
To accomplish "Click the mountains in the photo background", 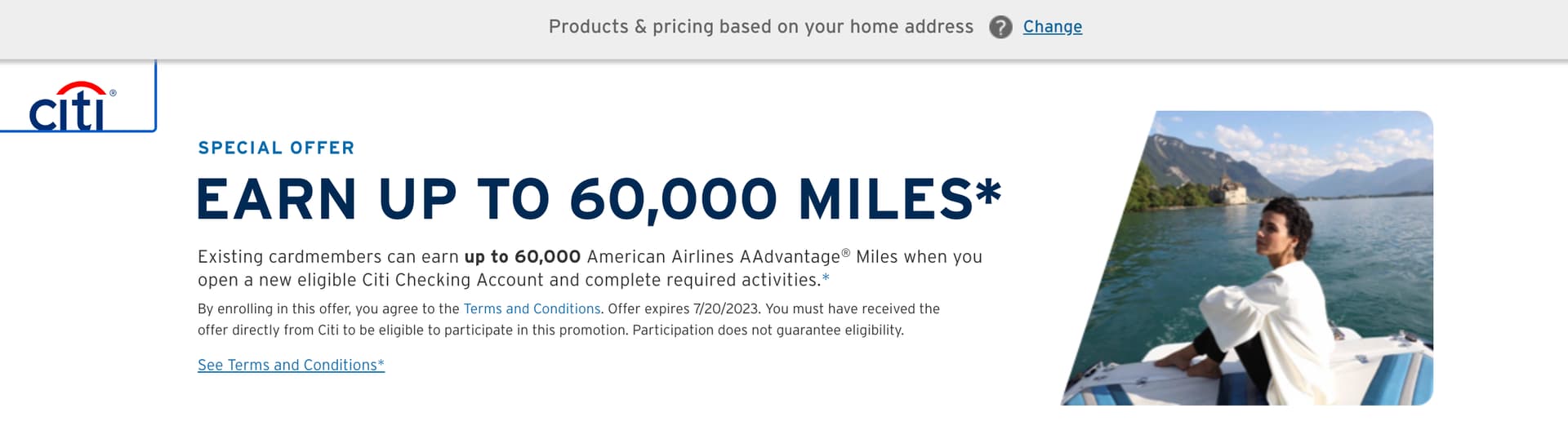I will 1364,175.
